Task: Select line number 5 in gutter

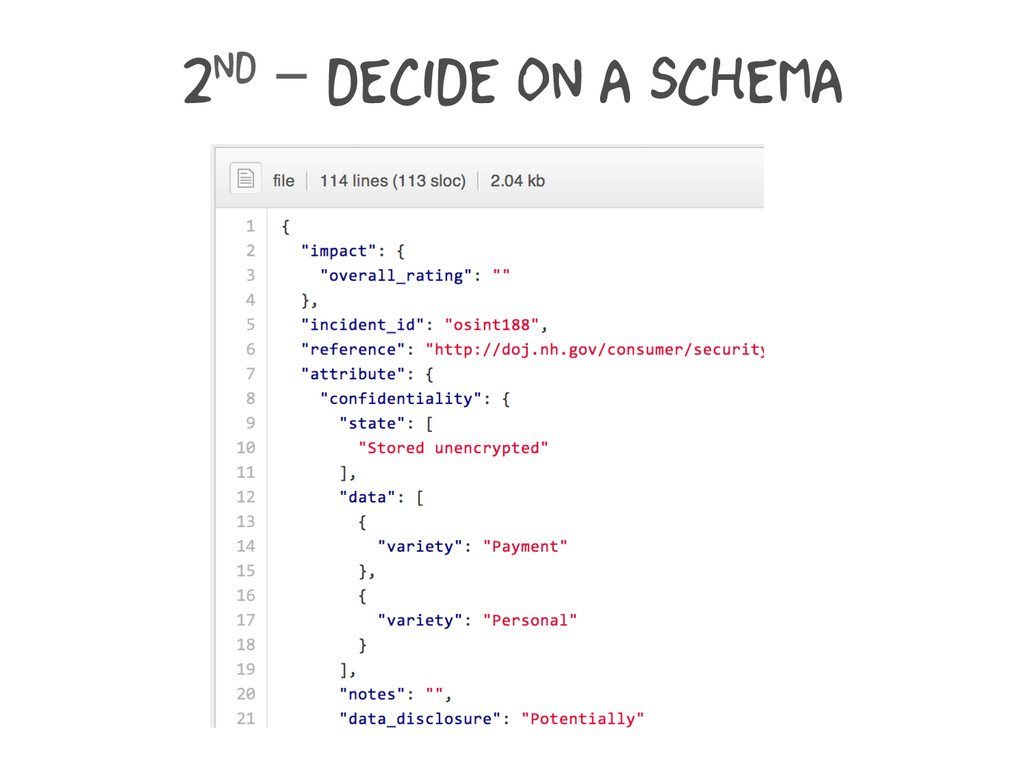Action: coord(250,325)
